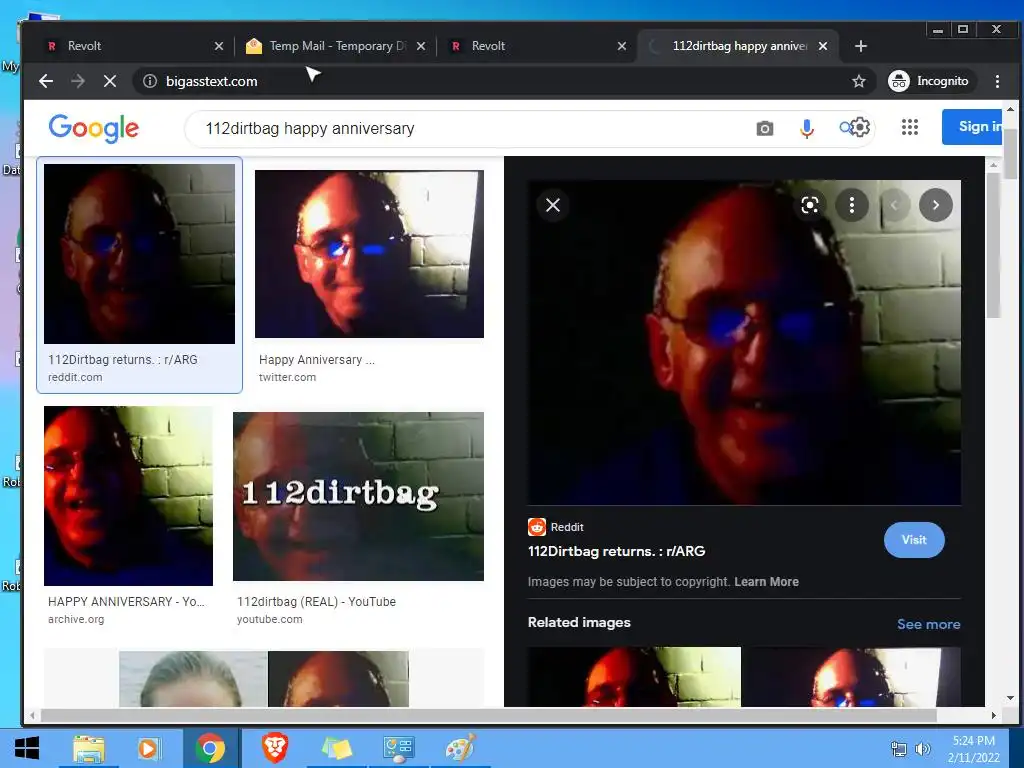Click the Visit button
Image resolution: width=1024 pixels, height=768 pixels.
coord(914,540)
